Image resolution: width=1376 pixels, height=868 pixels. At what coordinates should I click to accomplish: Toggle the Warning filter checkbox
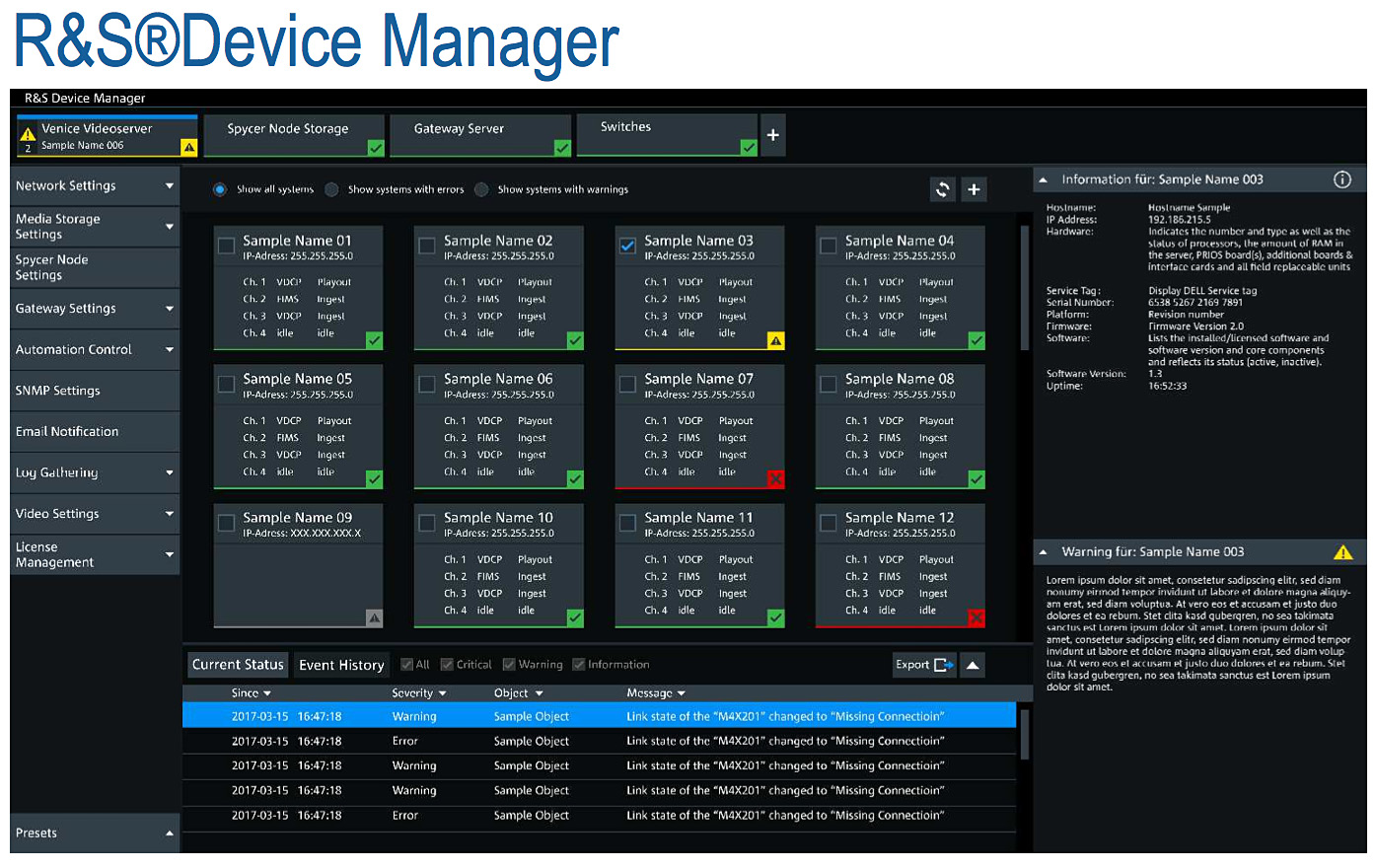(509, 665)
